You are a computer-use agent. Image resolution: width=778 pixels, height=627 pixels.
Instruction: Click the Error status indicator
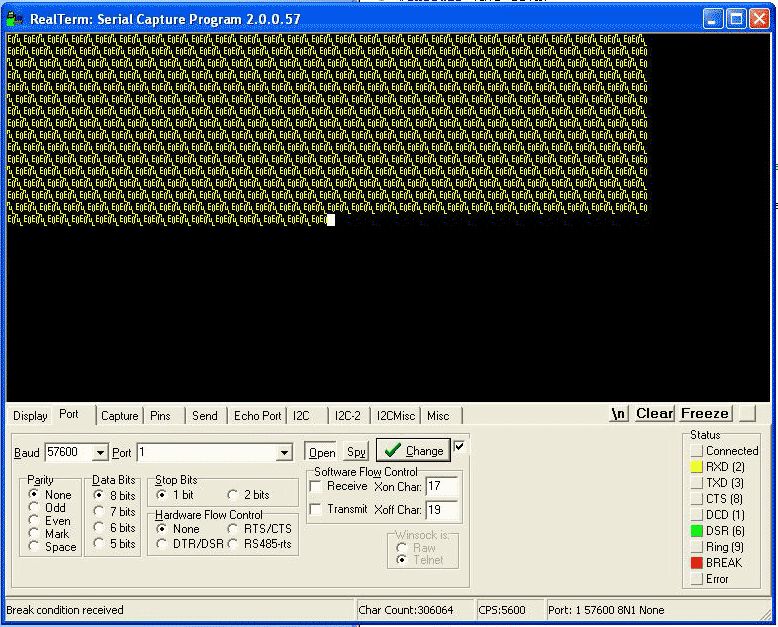pyautogui.click(x=697, y=578)
